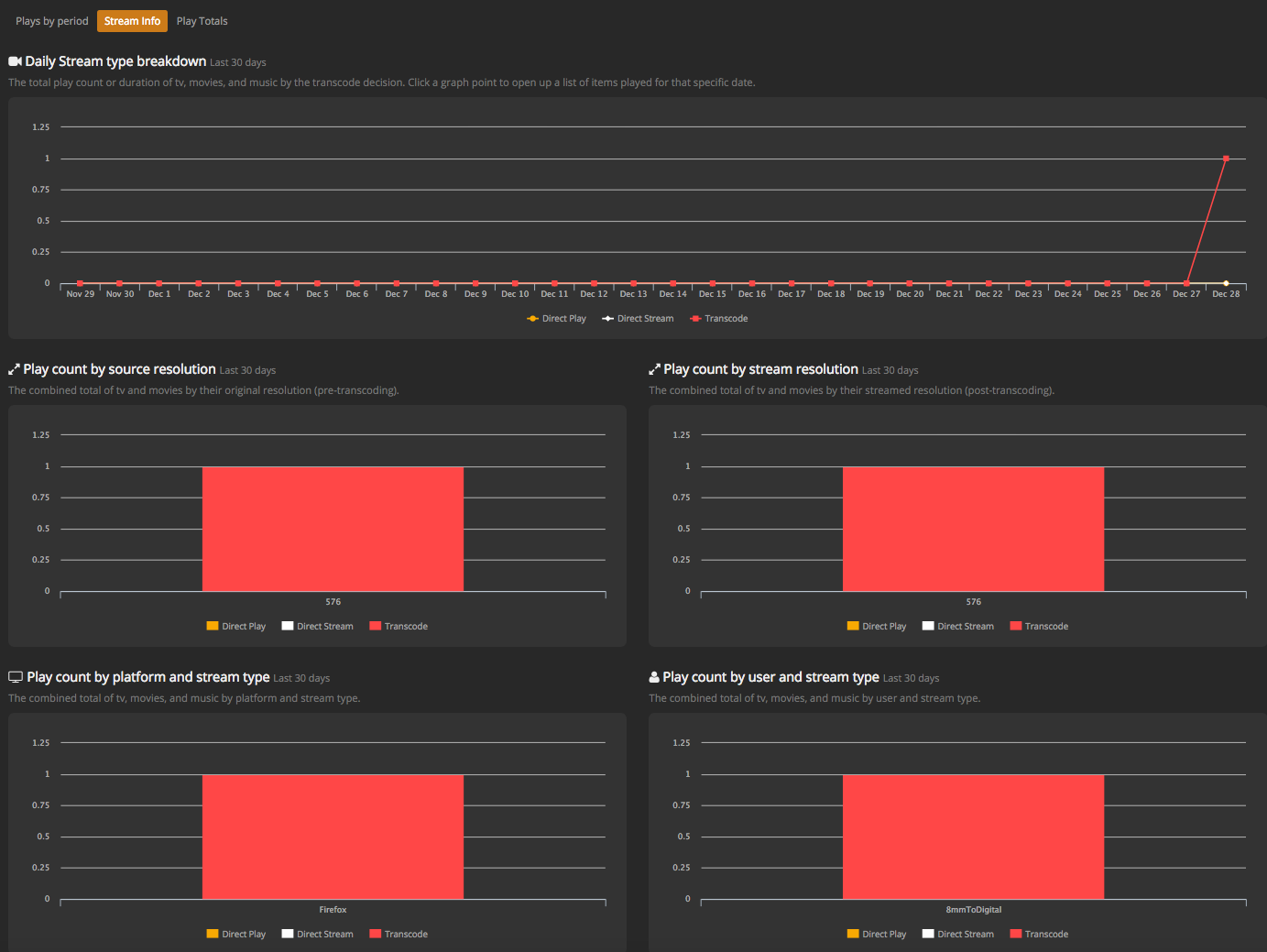Click the video camera icon beside Daily Stream heading

pyautogui.click(x=15, y=61)
